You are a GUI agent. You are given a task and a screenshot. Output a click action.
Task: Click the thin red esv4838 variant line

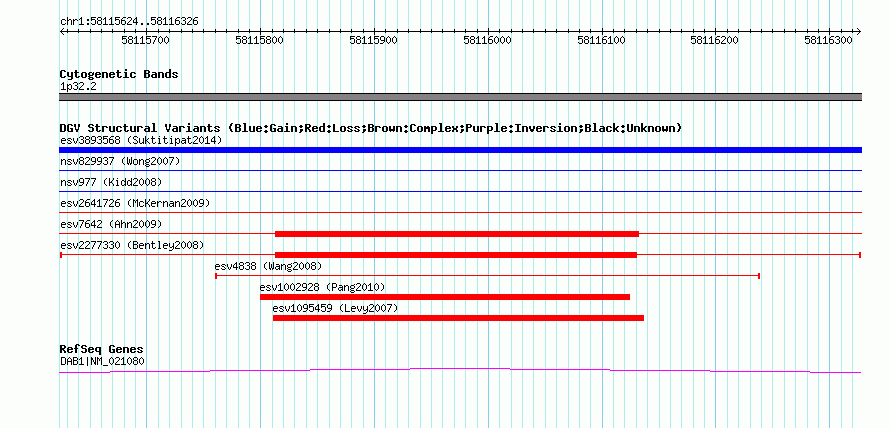click(x=488, y=276)
